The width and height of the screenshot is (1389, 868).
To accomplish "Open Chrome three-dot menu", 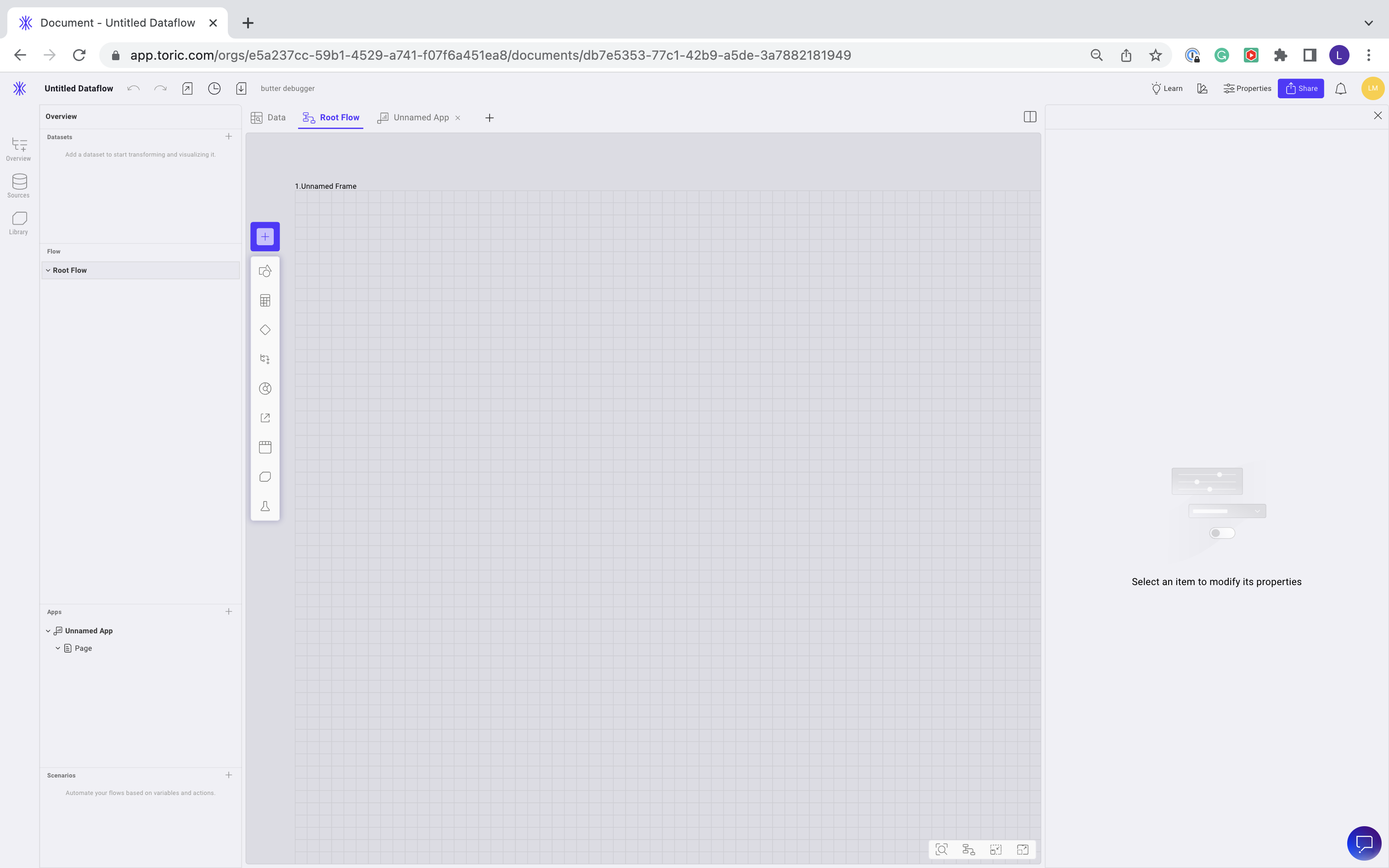I will [1369, 55].
